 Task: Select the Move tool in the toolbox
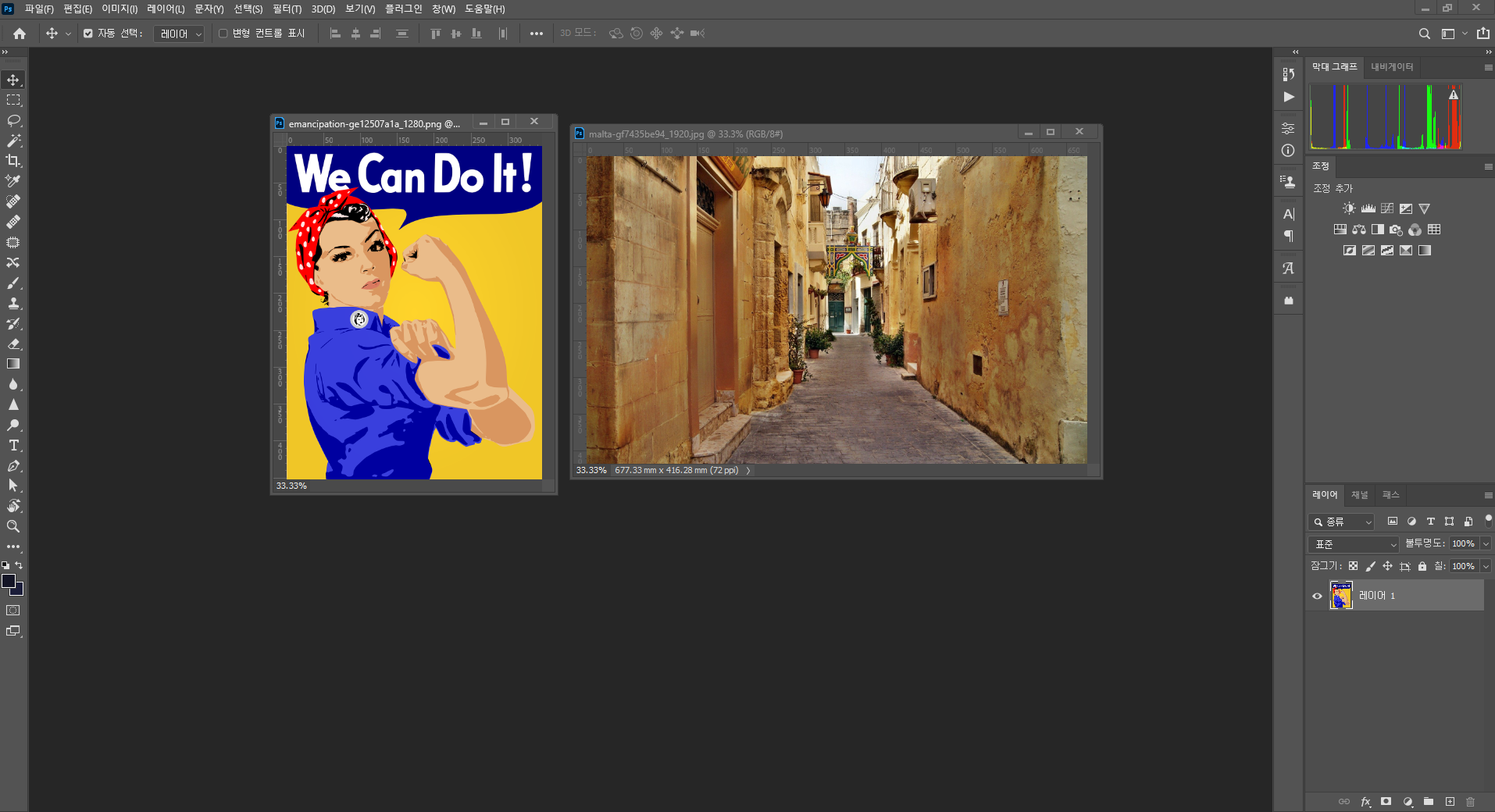coord(13,80)
